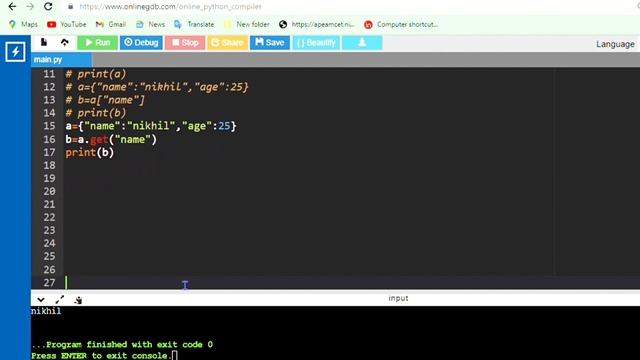Open the apeamcet bookmark
The width and height of the screenshot is (640, 360).
[x=317, y=24]
